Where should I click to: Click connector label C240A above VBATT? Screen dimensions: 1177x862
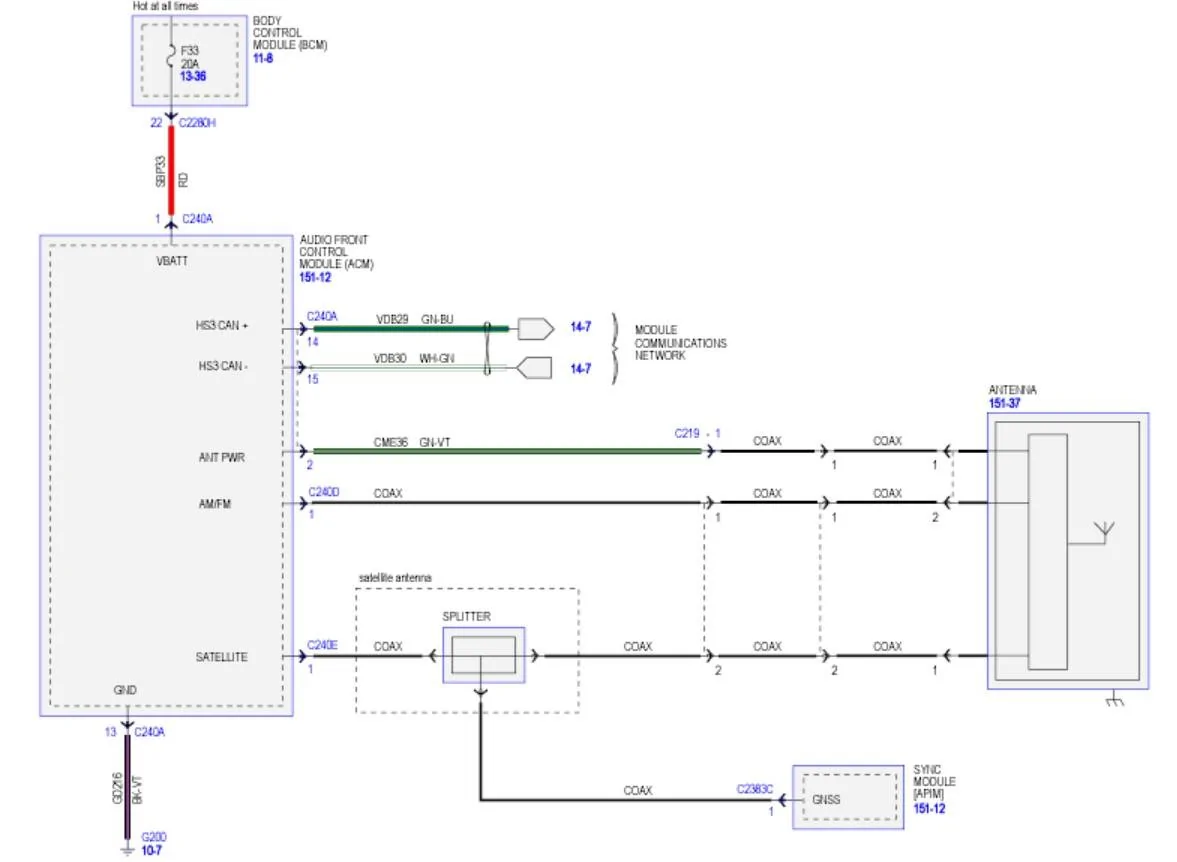[x=197, y=219]
